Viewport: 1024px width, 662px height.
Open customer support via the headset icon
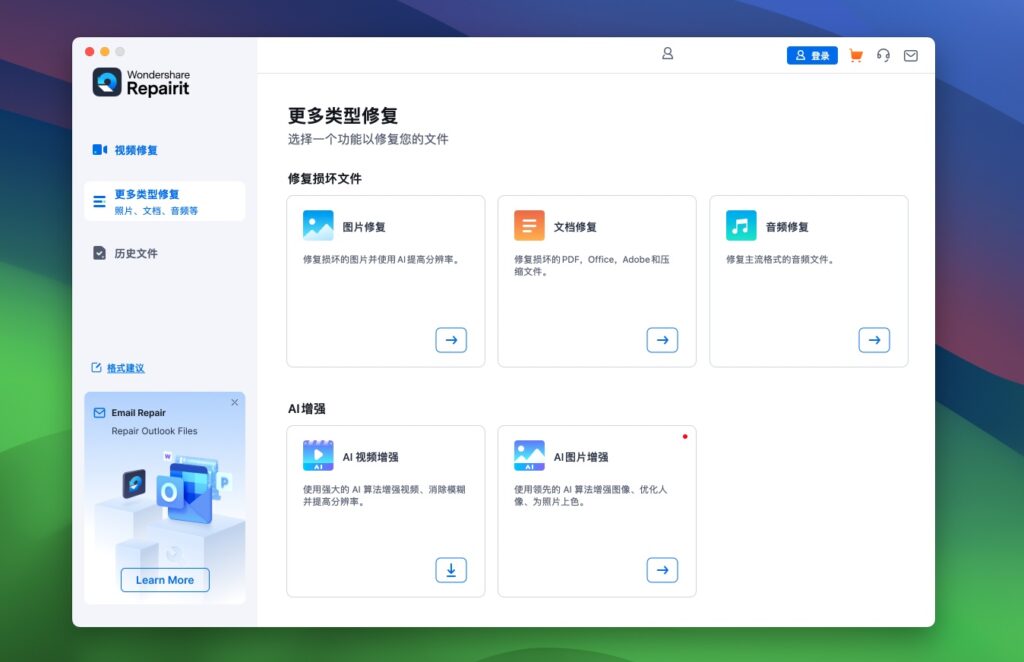click(883, 56)
